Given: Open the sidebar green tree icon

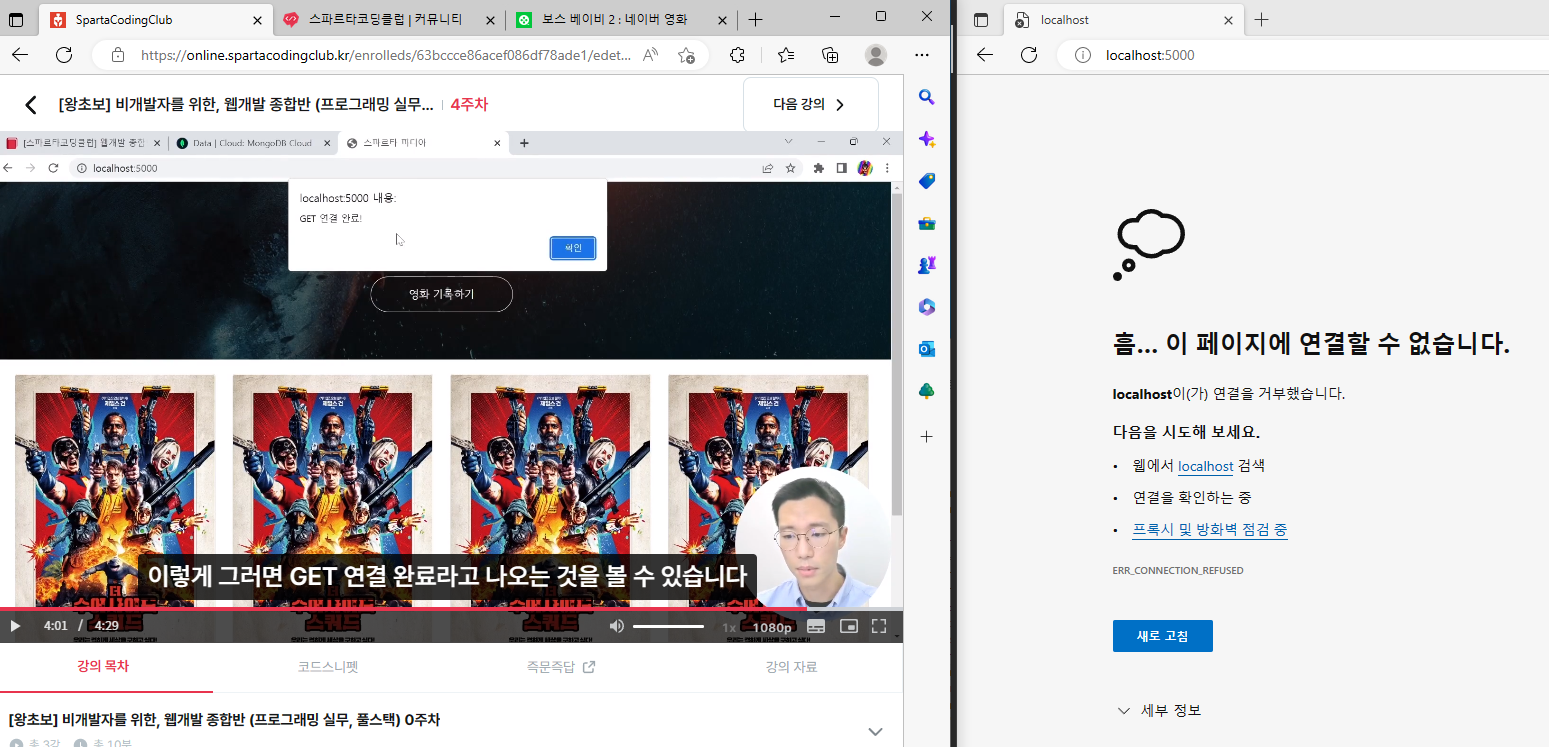Looking at the screenshot, I should [x=926, y=391].
